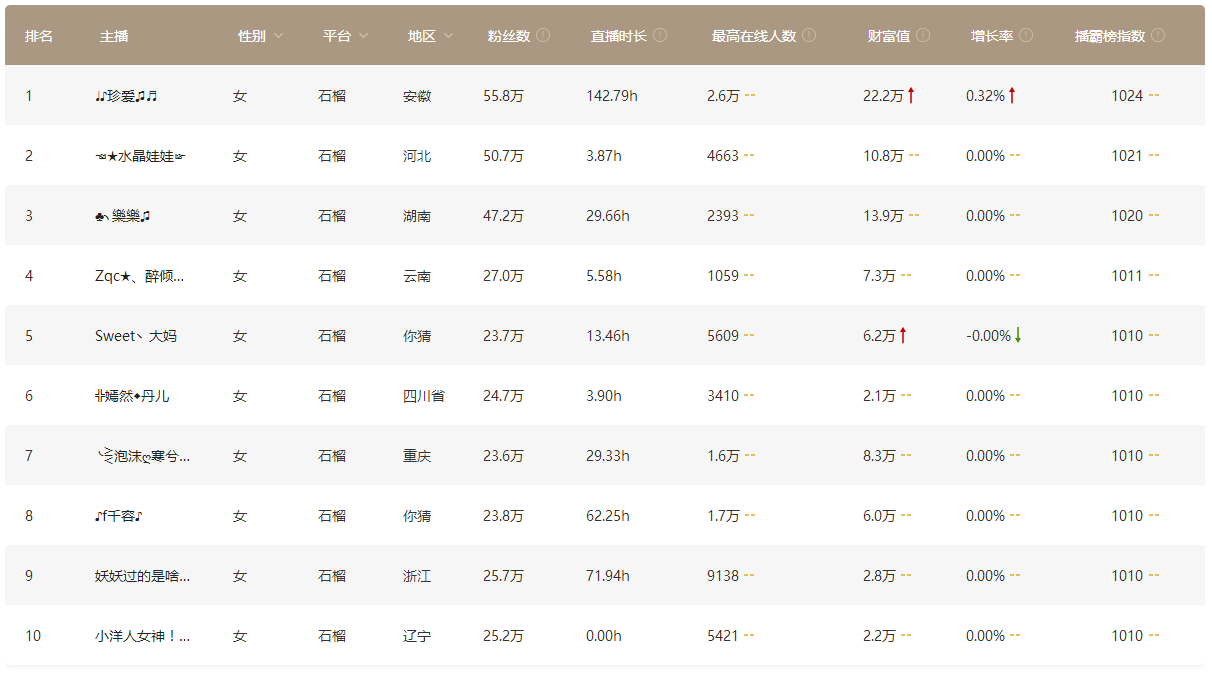Click the red up arrow beside 22.2万

click(912, 95)
